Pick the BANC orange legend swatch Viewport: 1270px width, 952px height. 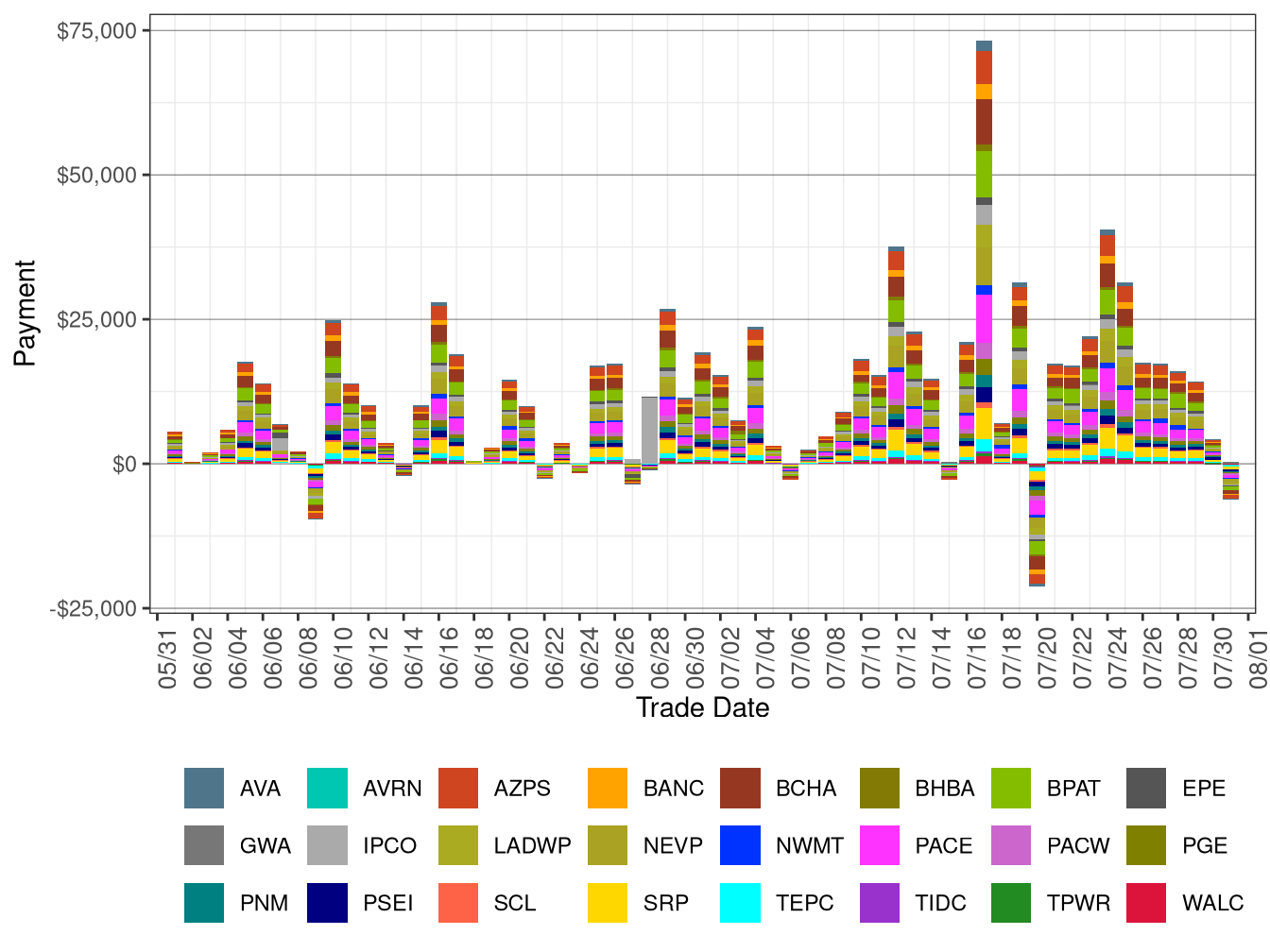[x=608, y=789]
